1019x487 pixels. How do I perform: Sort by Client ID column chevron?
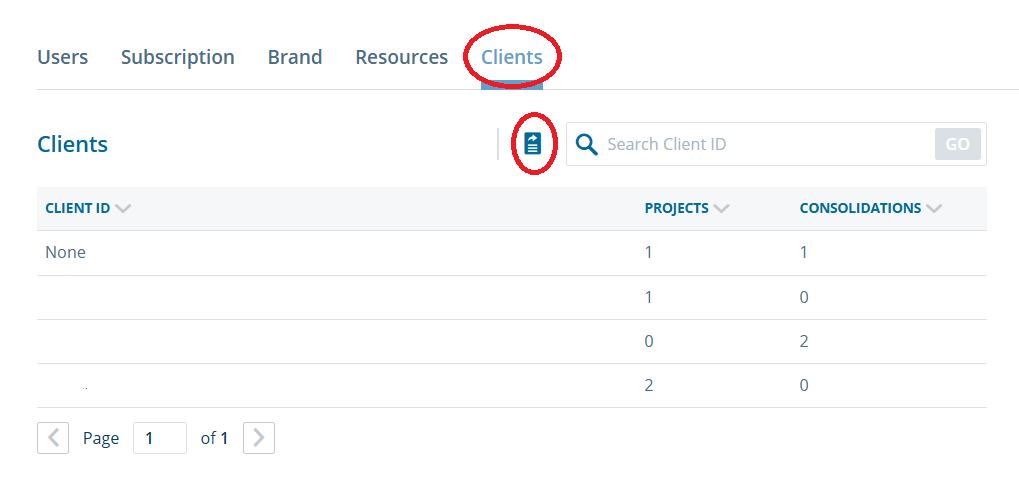pos(123,209)
